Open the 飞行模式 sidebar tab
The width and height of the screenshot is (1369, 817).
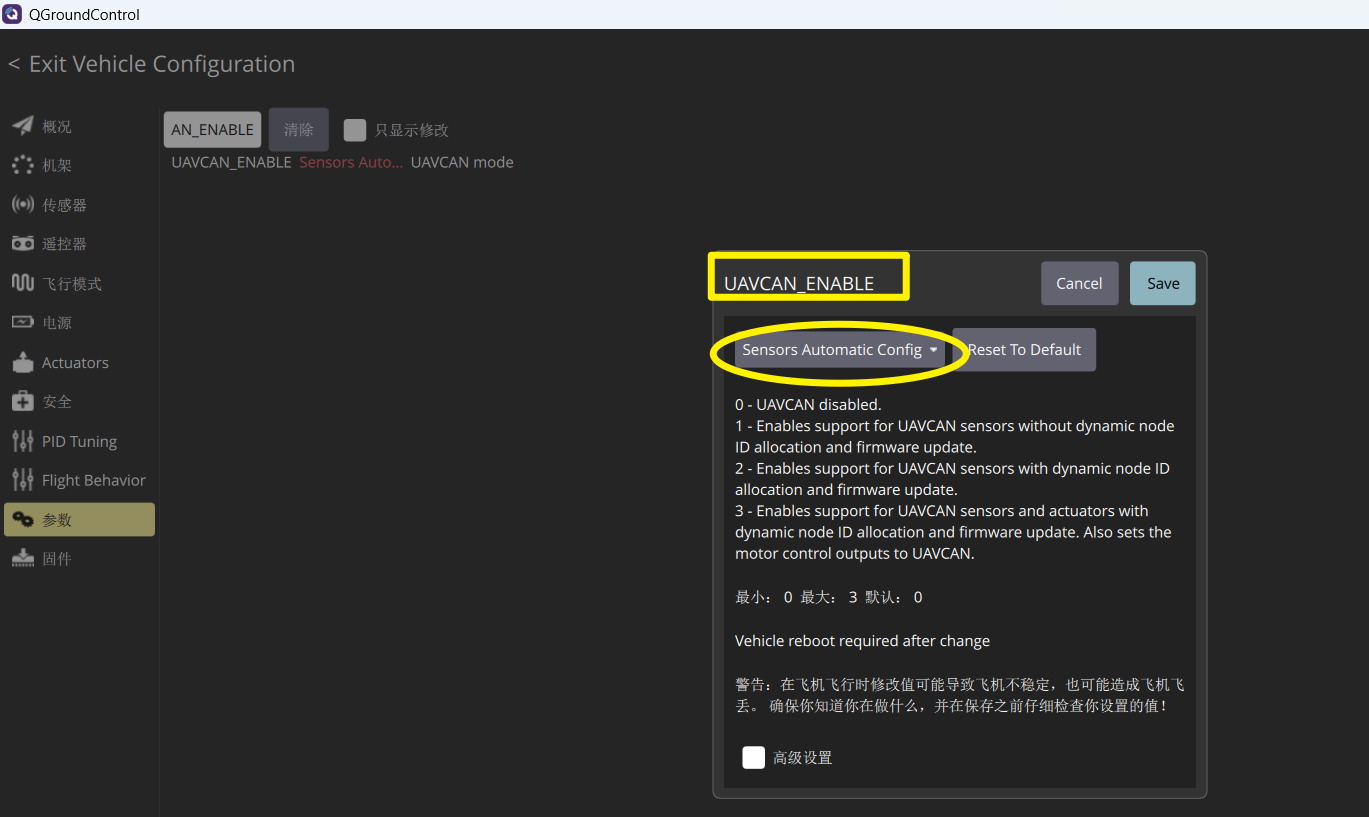[79, 283]
